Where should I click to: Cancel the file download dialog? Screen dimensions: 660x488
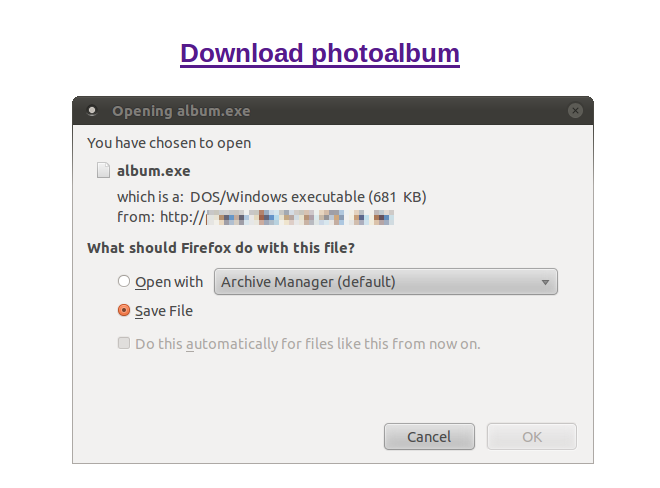pyautogui.click(x=429, y=437)
